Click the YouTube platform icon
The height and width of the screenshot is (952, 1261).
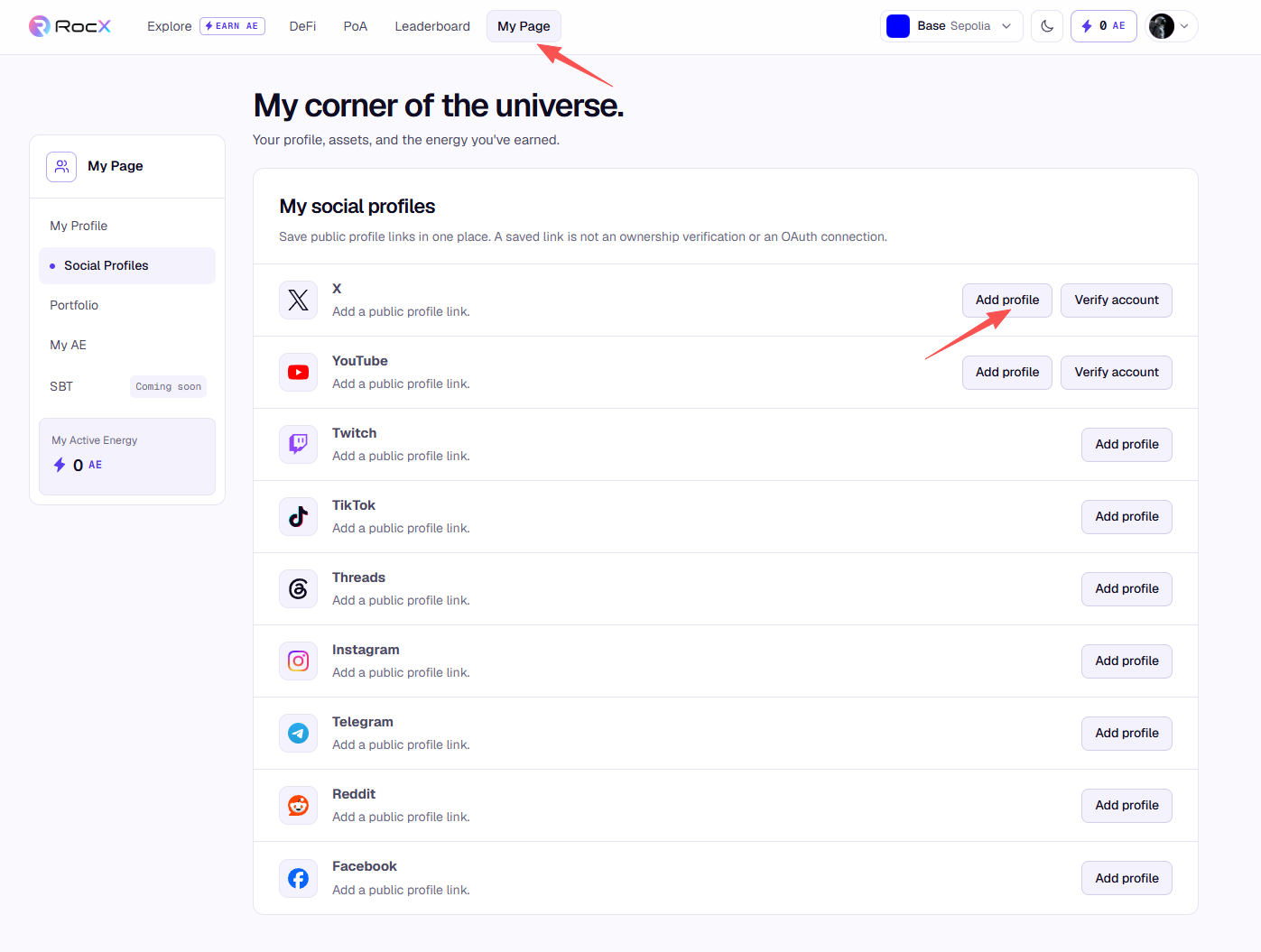click(298, 372)
